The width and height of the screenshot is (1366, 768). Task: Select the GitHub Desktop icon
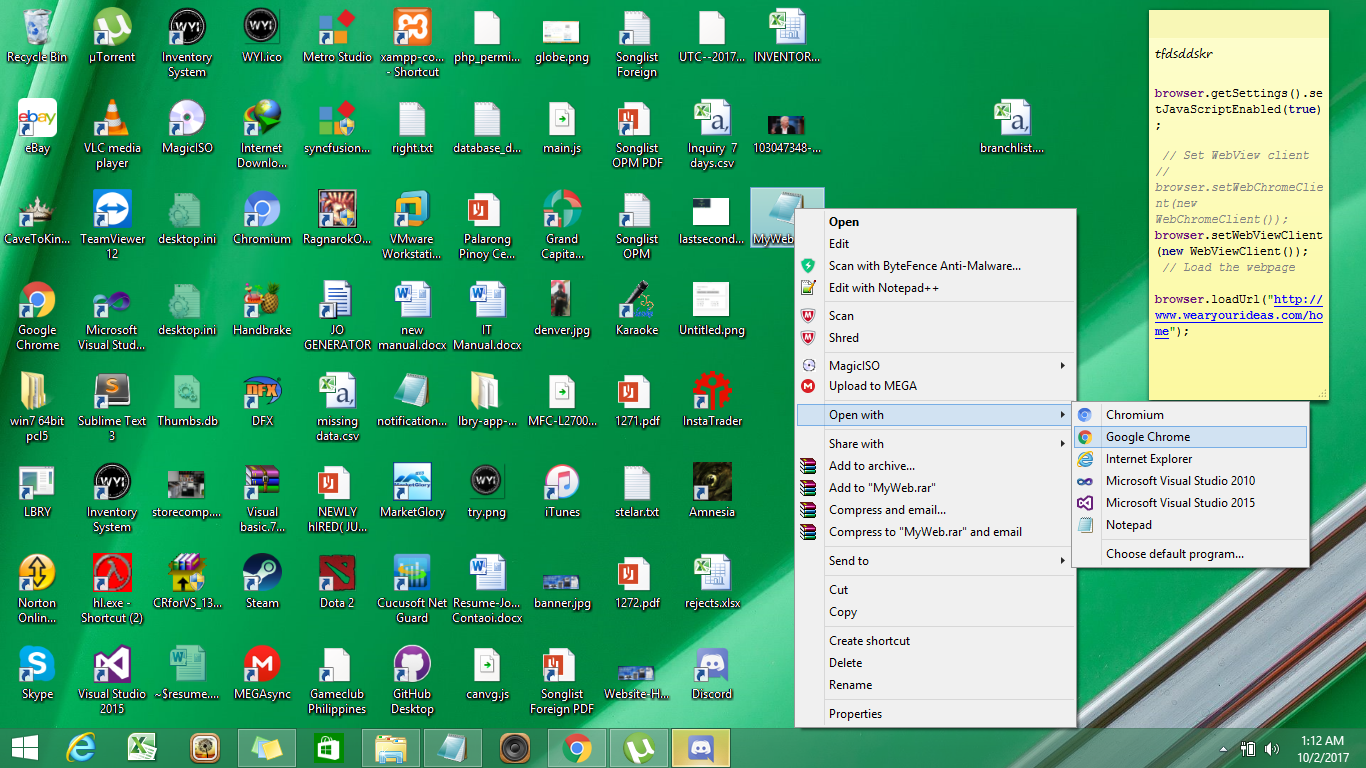pos(412,680)
